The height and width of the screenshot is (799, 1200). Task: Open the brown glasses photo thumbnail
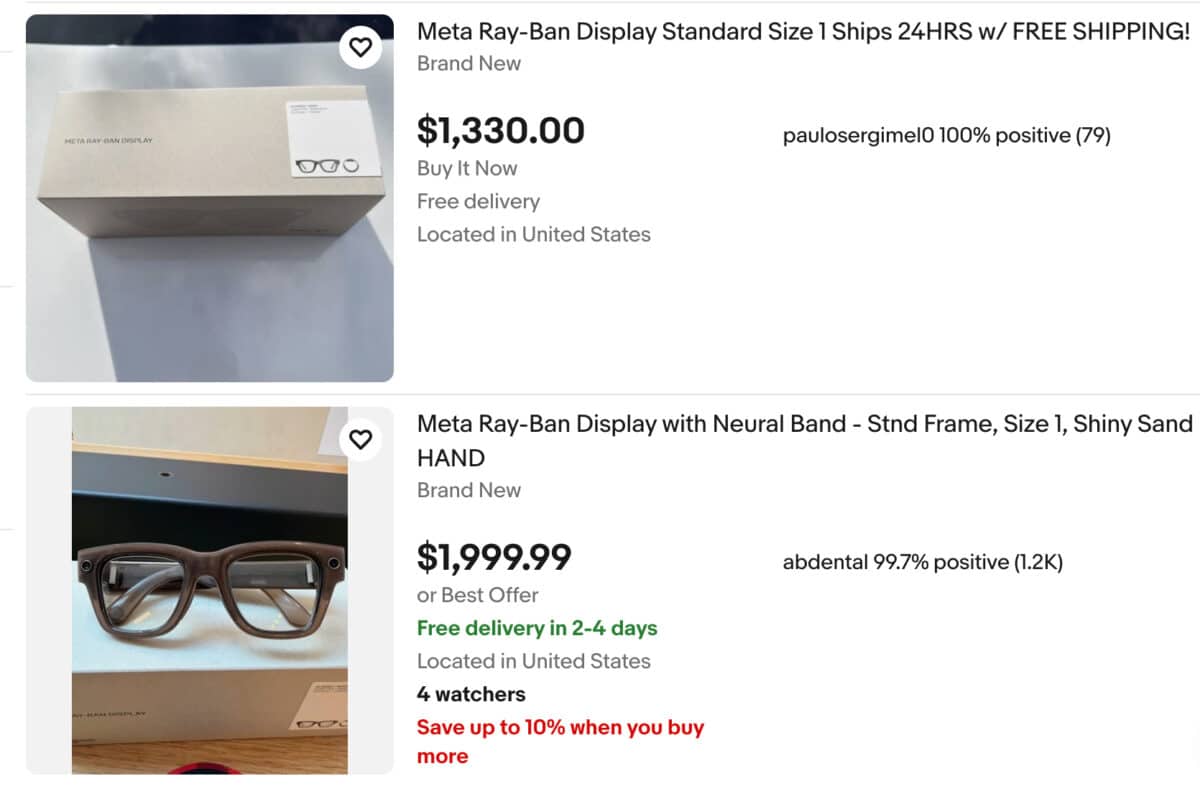point(209,590)
